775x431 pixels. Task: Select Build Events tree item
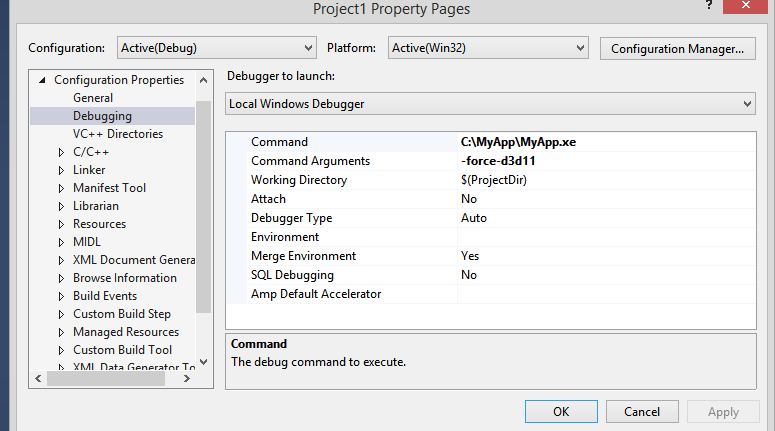click(x=105, y=296)
